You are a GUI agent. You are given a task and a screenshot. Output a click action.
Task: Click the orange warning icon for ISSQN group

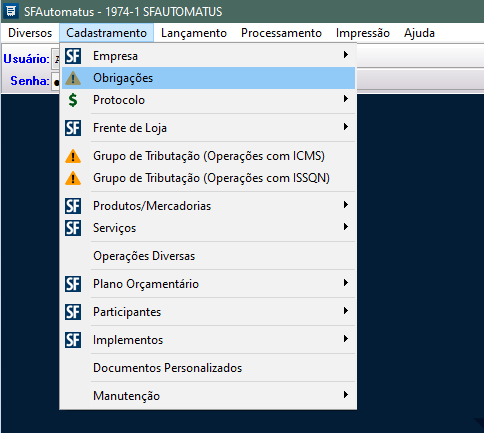pos(73,178)
